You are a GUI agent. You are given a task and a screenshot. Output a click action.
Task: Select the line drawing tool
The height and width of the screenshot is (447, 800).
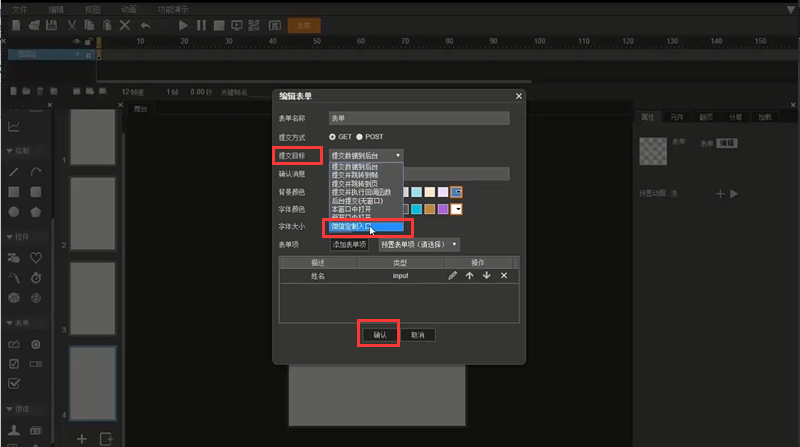(14, 172)
